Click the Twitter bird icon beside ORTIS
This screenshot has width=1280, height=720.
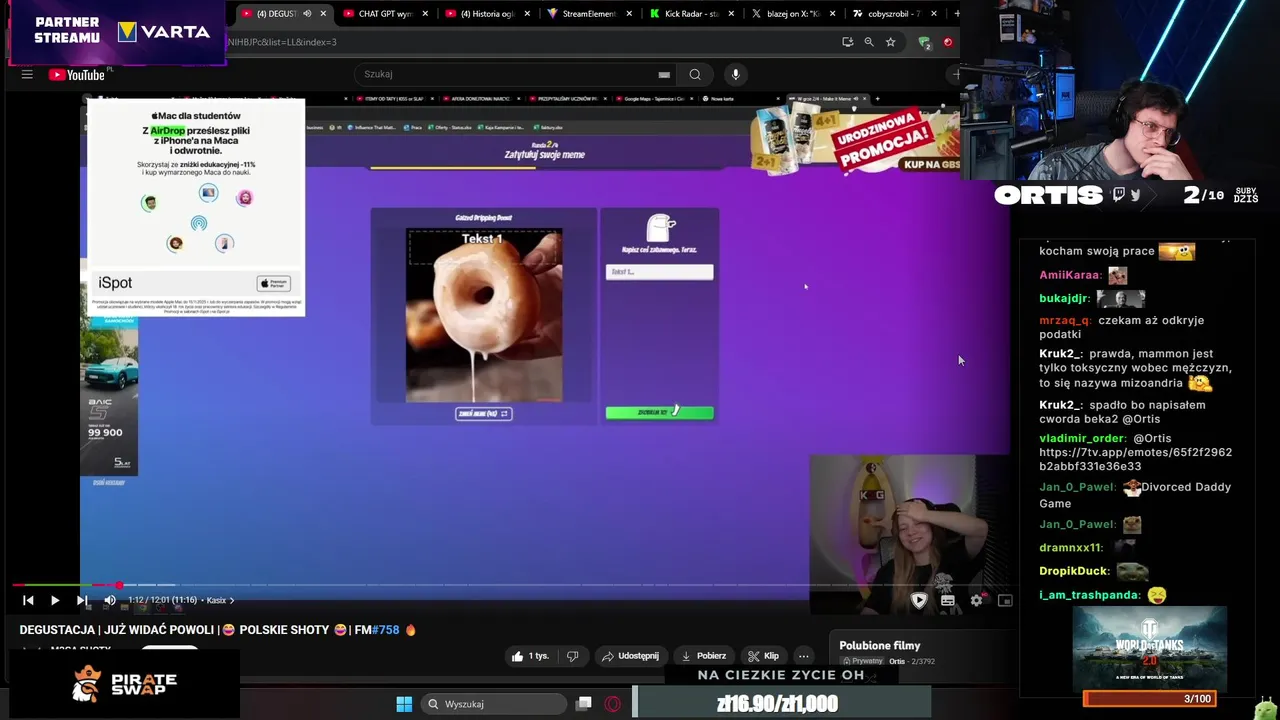click(1136, 195)
